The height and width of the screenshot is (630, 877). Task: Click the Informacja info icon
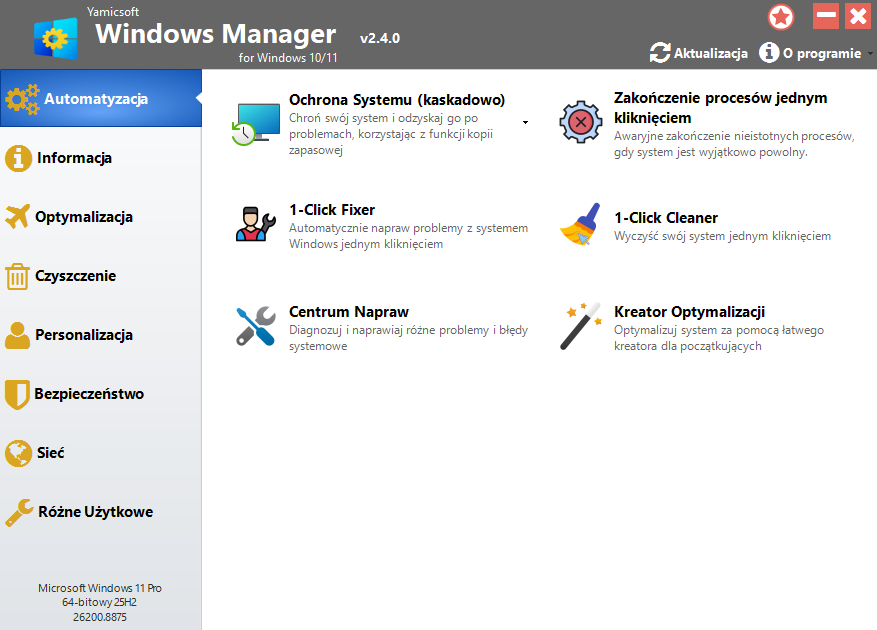pyautogui.click(x=18, y=158)
